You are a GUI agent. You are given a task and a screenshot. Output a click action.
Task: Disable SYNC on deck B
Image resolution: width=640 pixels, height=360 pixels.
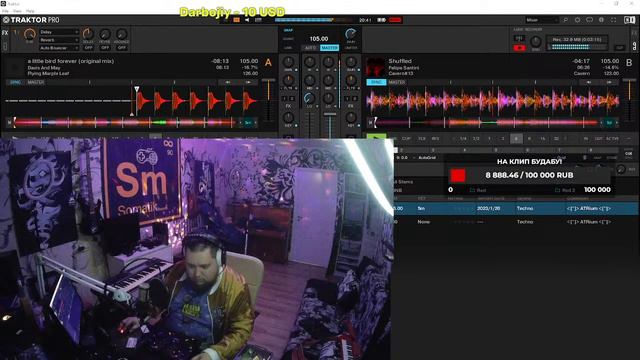[x=376, y=82]
